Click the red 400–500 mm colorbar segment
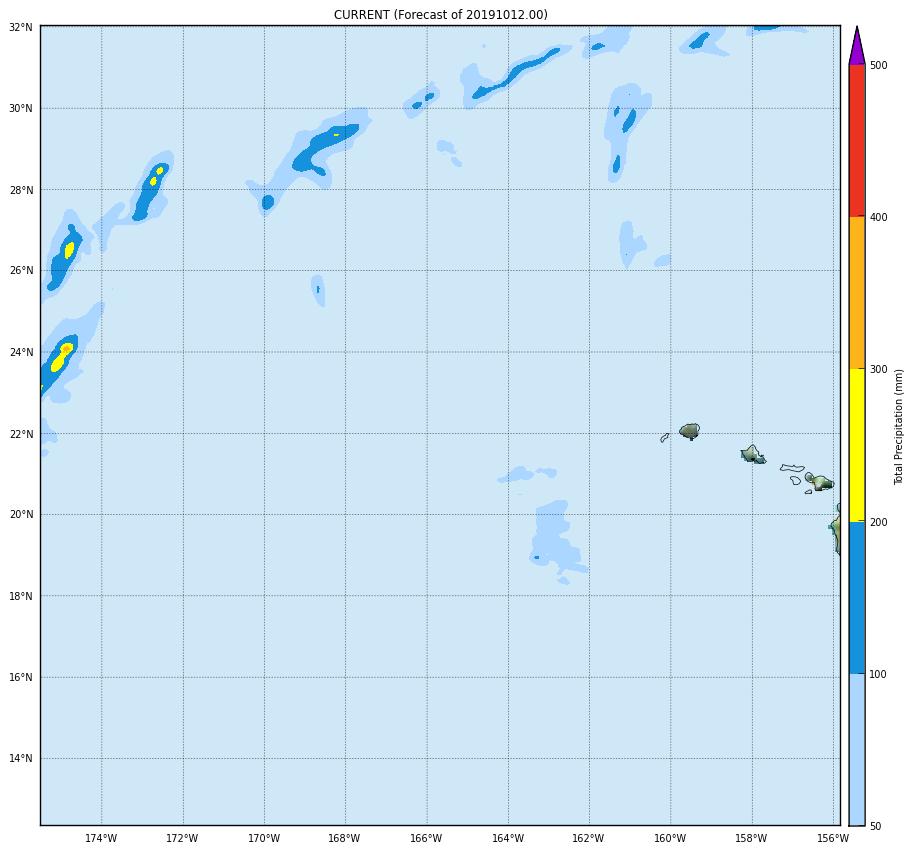This screenshot has height=852, width=915. (856, 141)
